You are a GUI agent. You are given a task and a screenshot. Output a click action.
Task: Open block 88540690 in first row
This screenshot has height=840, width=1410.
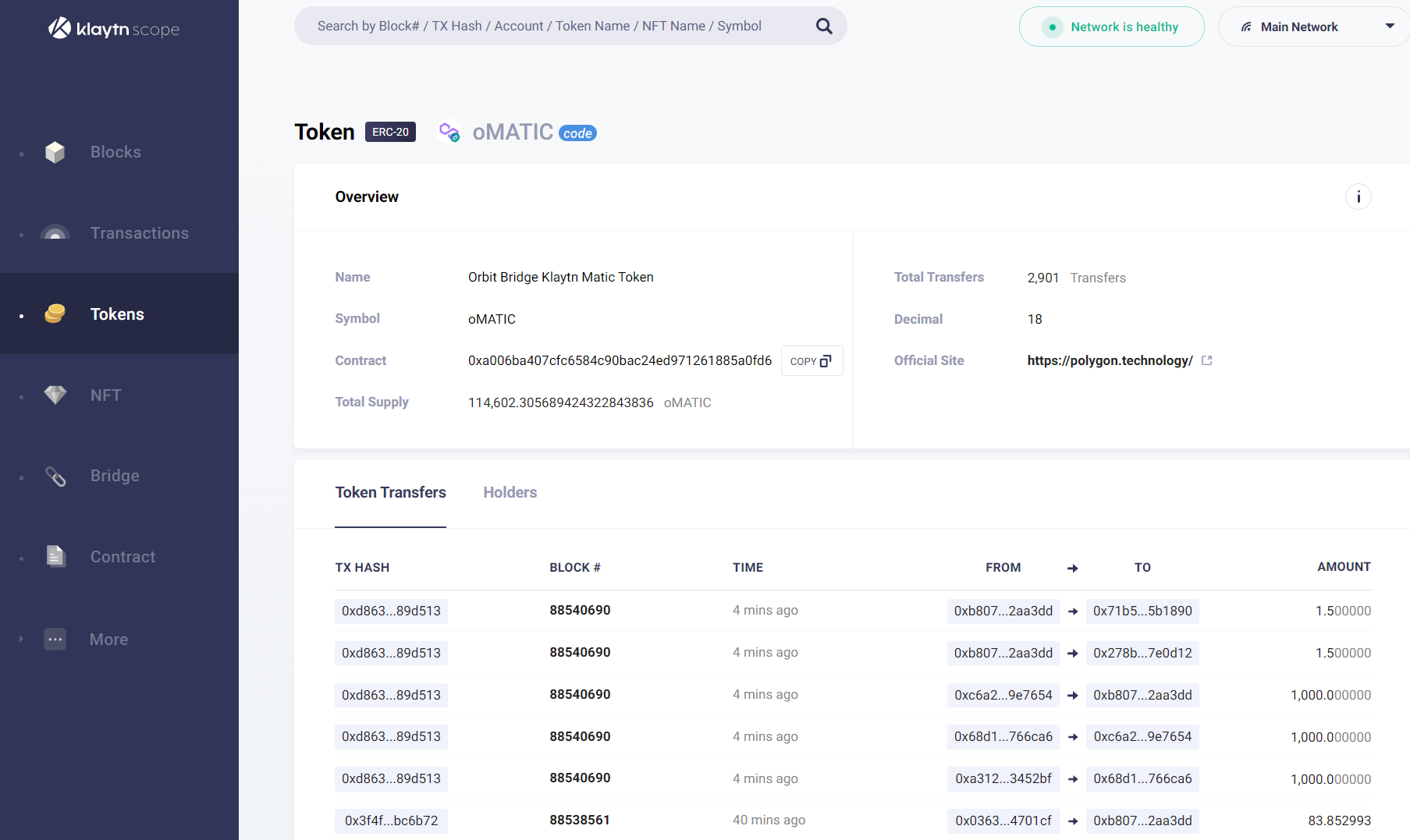click(x=580, y=610)
